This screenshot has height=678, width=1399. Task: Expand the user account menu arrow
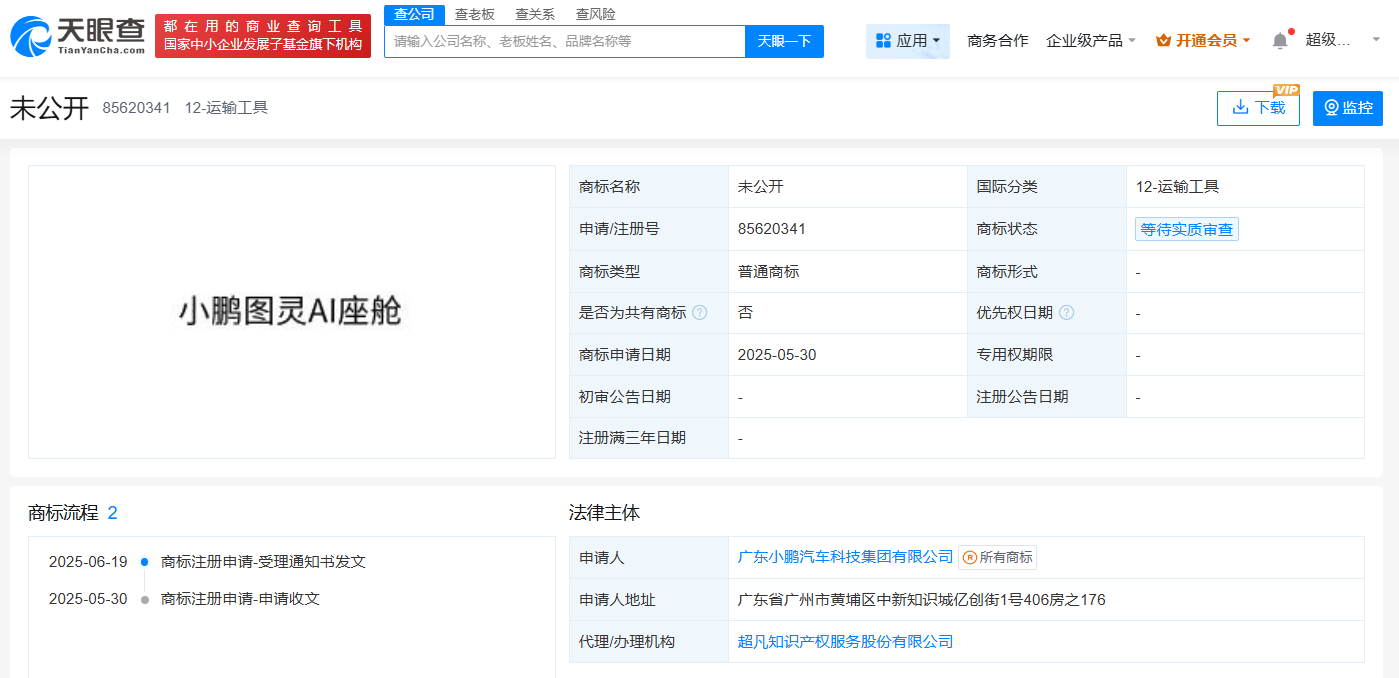coord(1375,40)
